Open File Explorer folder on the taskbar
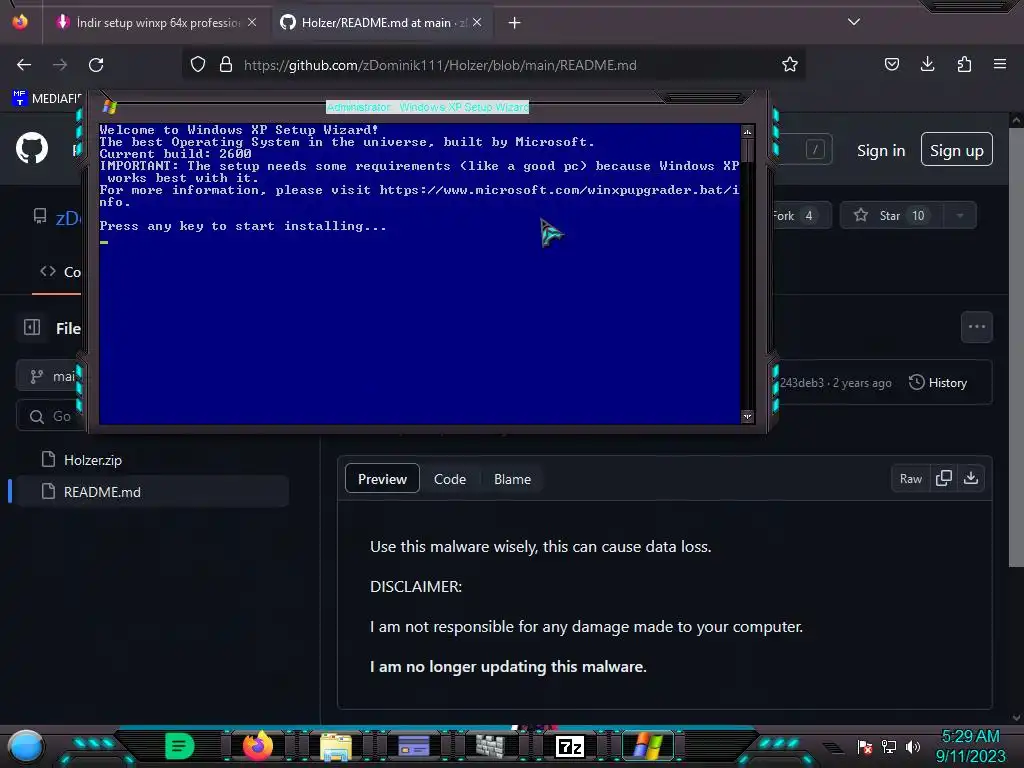The height and width of the screenshot is (768, 1024). (336, 746)
